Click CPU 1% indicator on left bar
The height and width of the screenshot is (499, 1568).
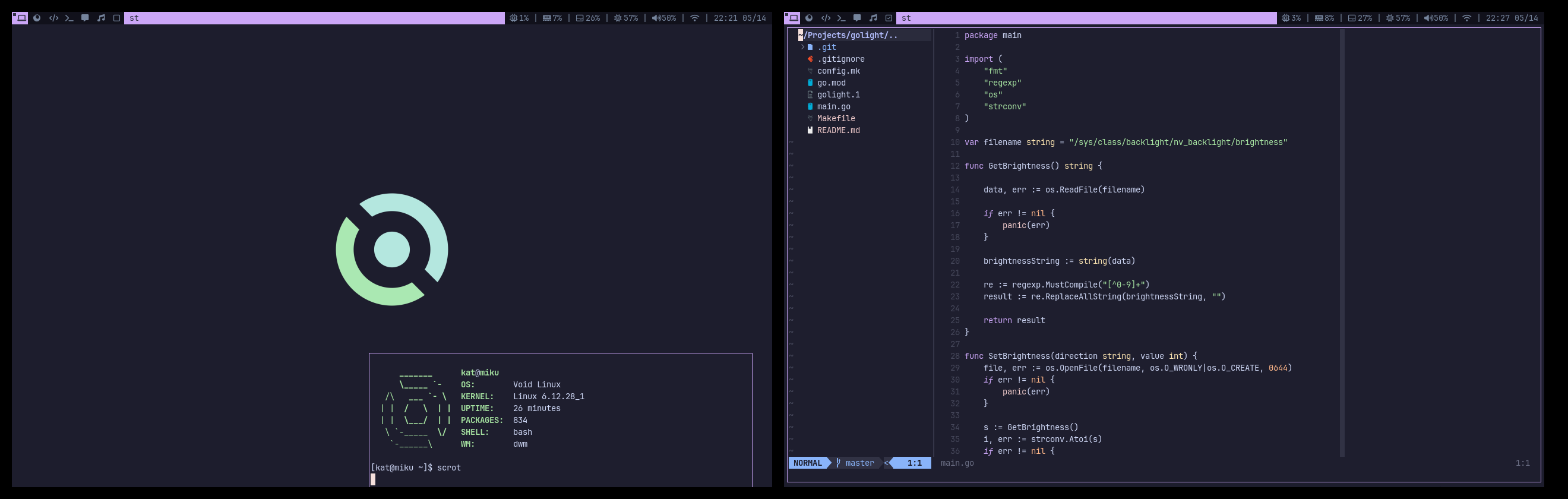click(519, 18)
